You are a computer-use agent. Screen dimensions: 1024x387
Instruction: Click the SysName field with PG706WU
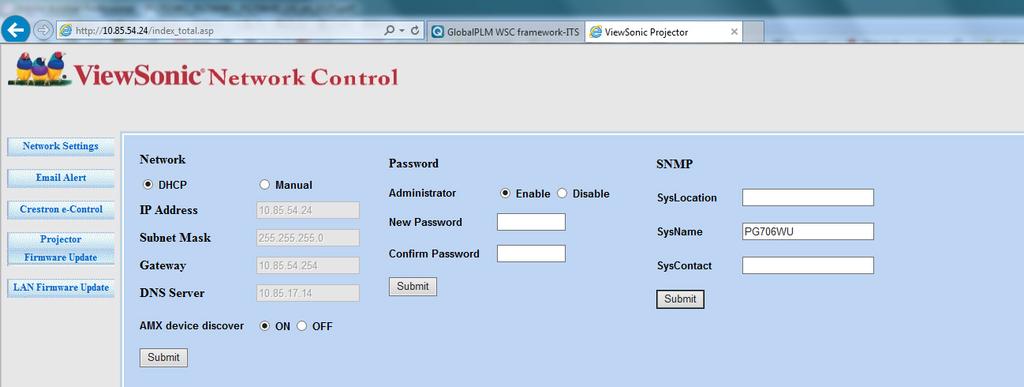click(808, 231)
